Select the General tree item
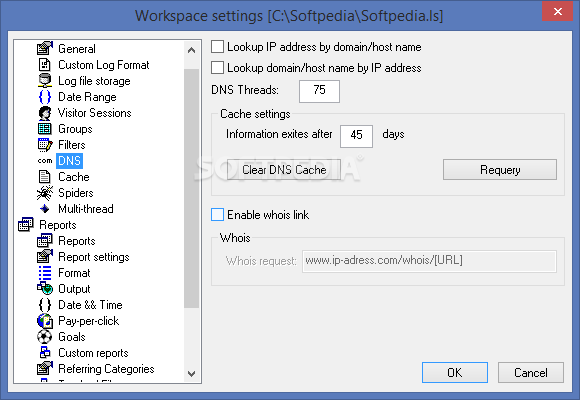 tap(77, 49)
